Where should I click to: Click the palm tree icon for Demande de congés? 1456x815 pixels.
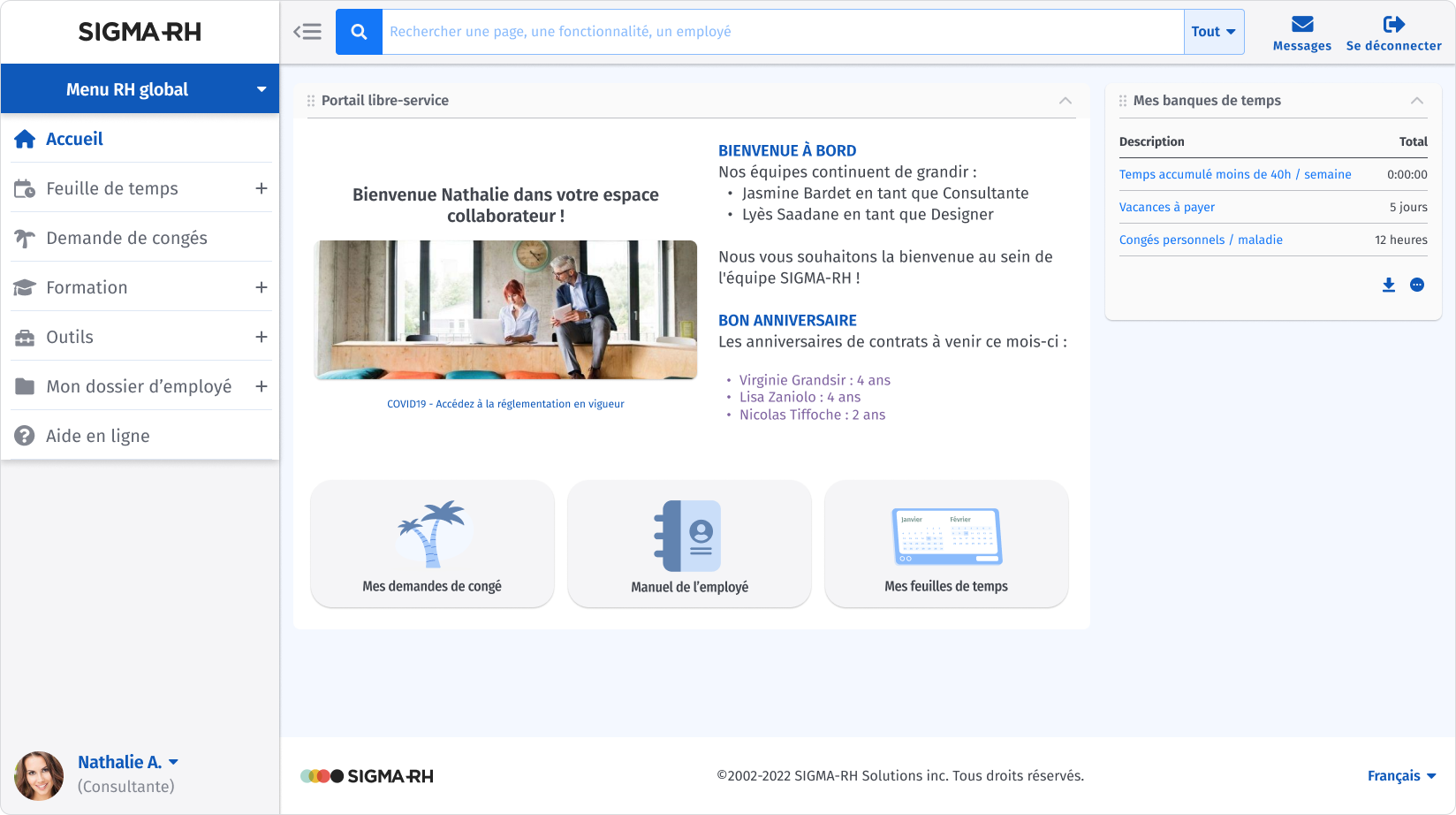(x=23, y=237)
